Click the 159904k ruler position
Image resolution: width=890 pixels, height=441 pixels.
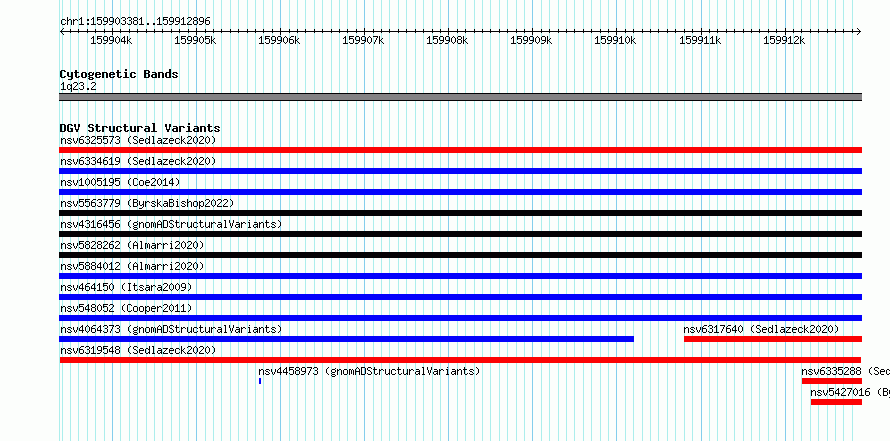point(111,40)
